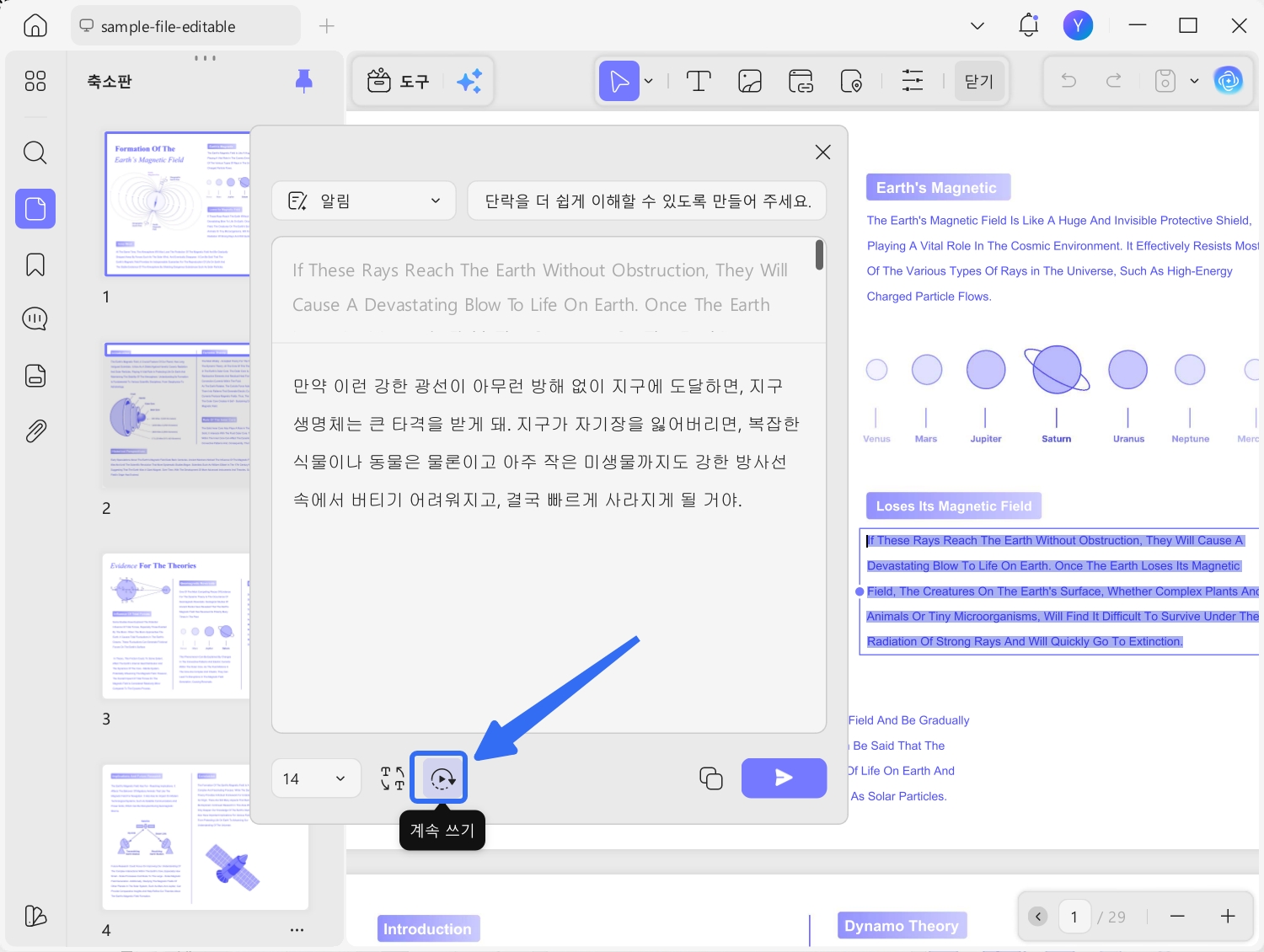
Task: Click the 계속 쓰기 continue writing icon
Action: coord(442,778)
